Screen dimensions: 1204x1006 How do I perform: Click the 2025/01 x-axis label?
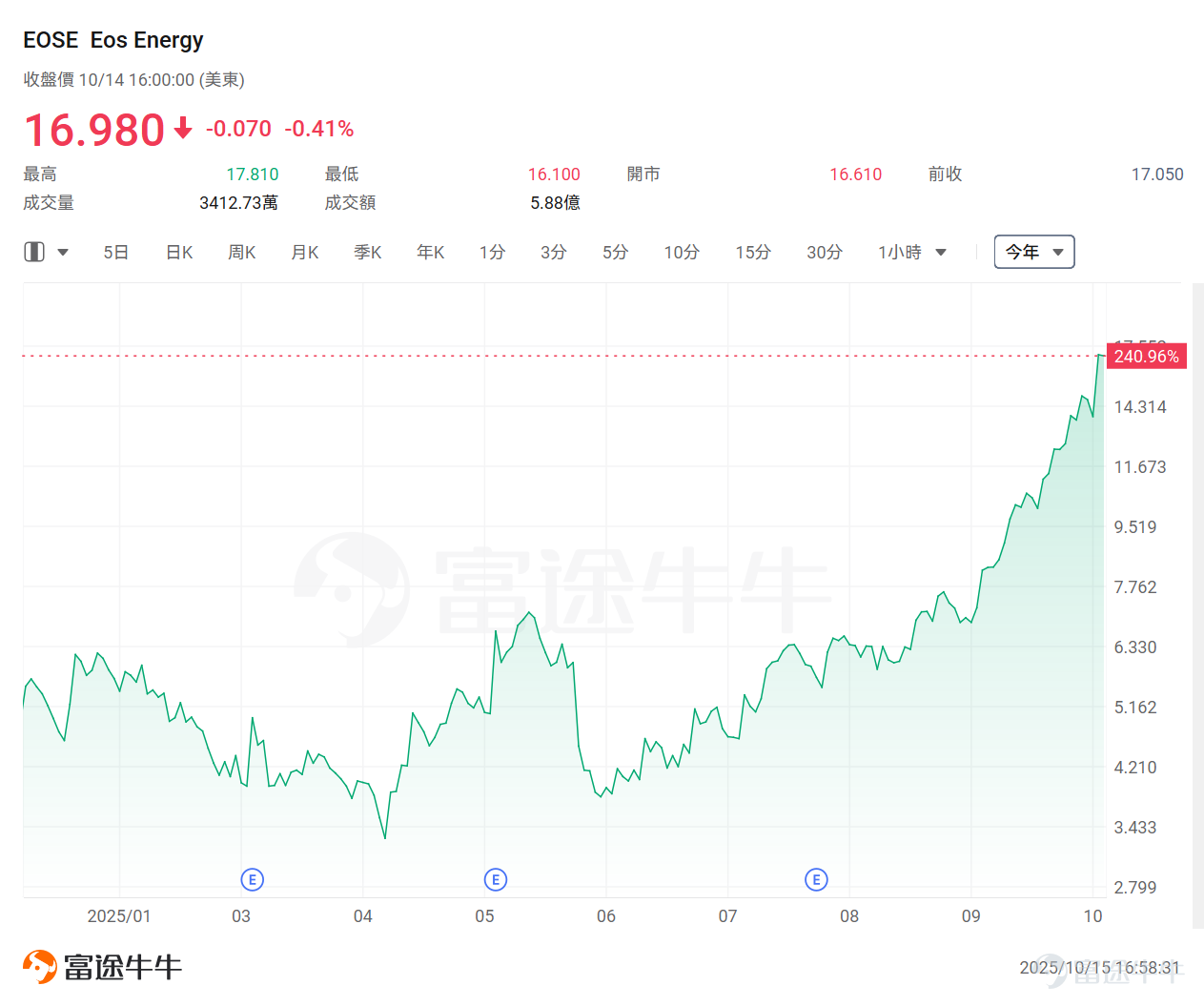coord(119,916)
